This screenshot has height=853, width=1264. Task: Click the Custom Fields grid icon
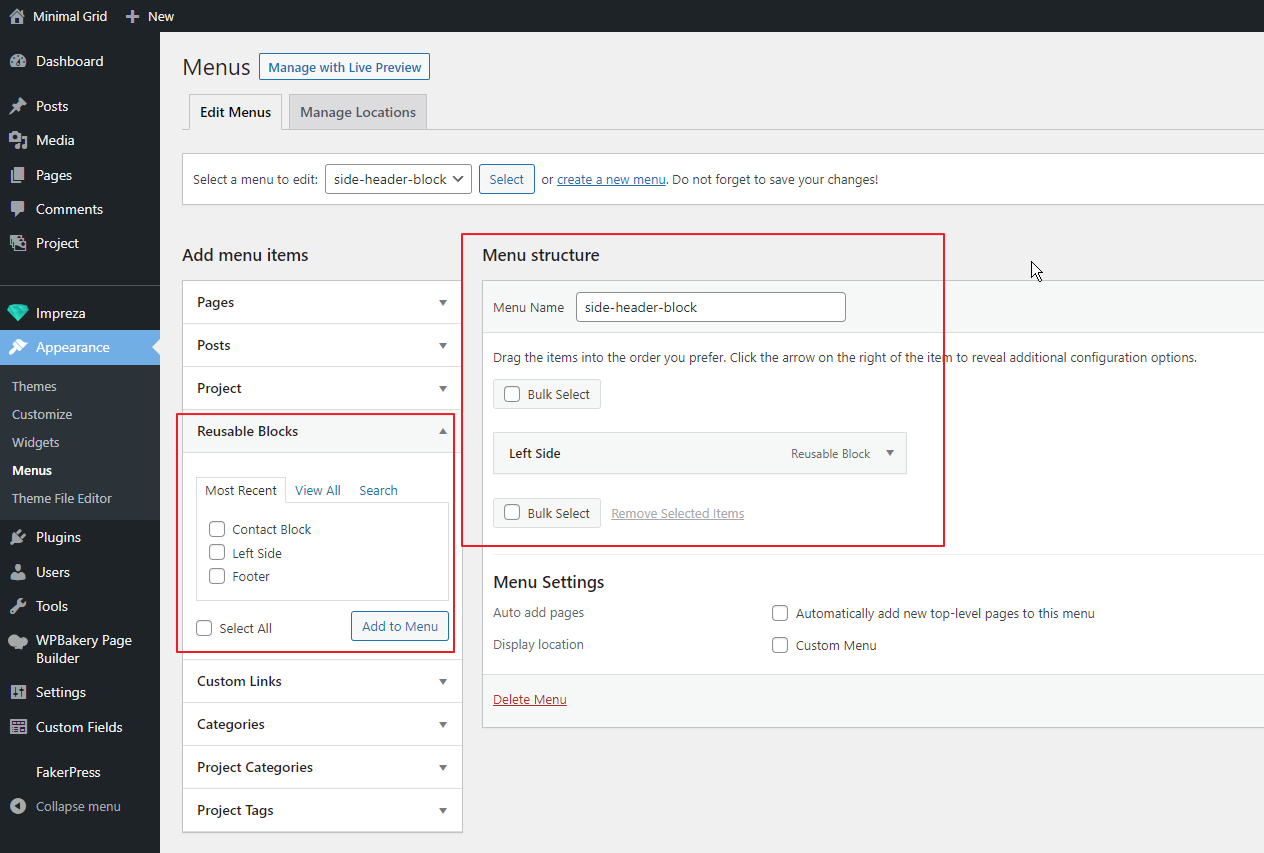18,727
